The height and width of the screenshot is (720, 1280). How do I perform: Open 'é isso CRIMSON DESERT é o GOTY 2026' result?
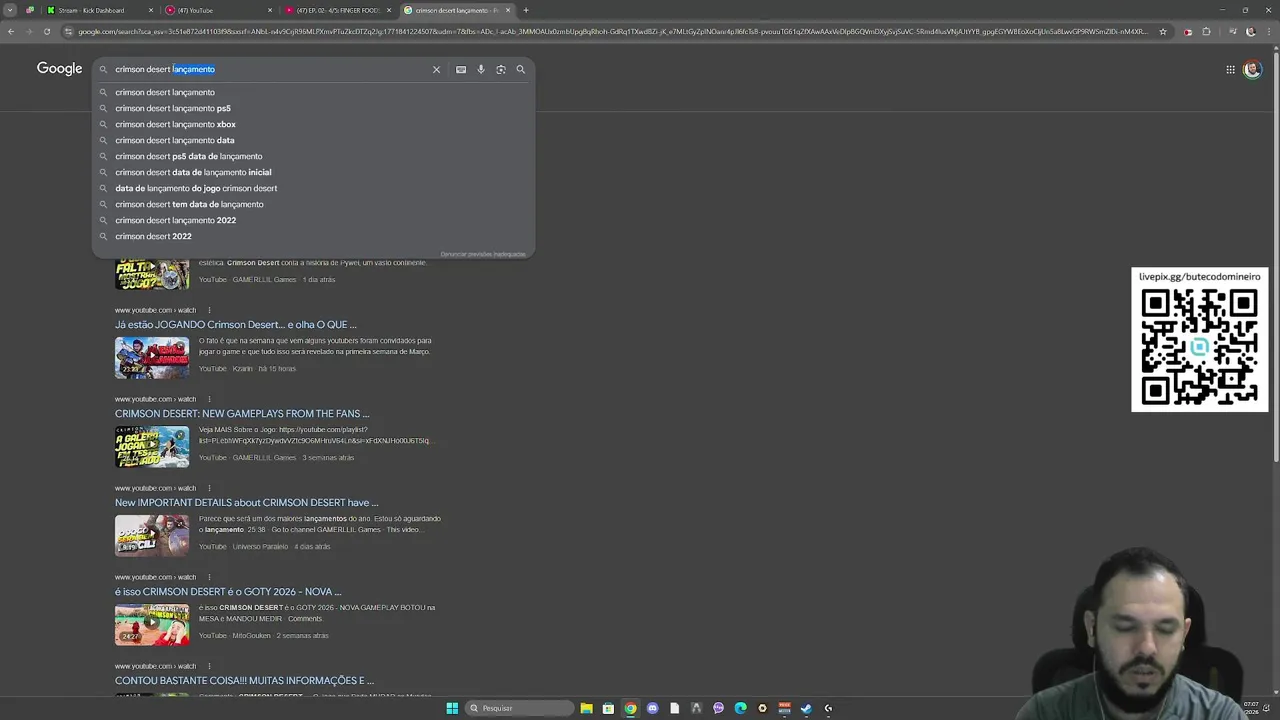pyautogui.click(x=228, y=591)
